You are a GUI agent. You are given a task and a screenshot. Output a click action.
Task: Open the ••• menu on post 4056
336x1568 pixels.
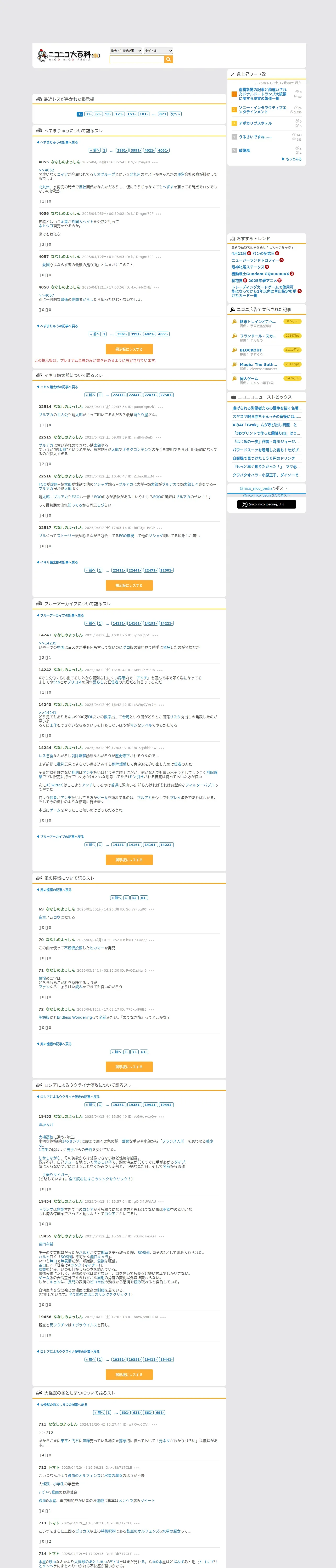tap(159, 214)
